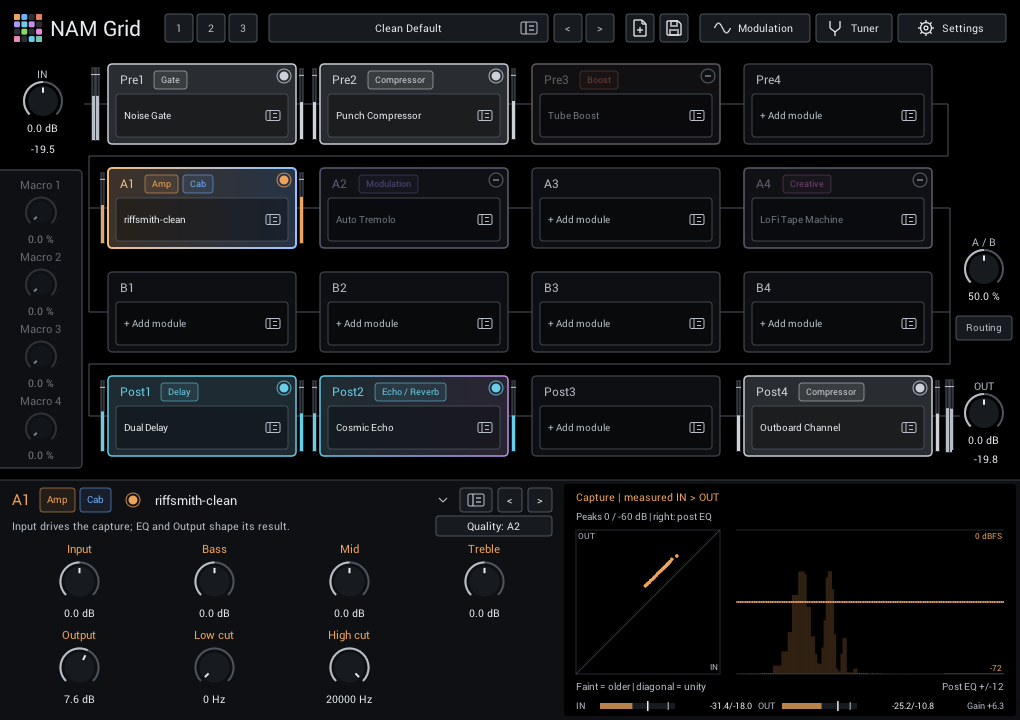This screenshot has width=1020, height=720.
Task: Click the NAM Grid colored logo
Action: tap(28, 28)
